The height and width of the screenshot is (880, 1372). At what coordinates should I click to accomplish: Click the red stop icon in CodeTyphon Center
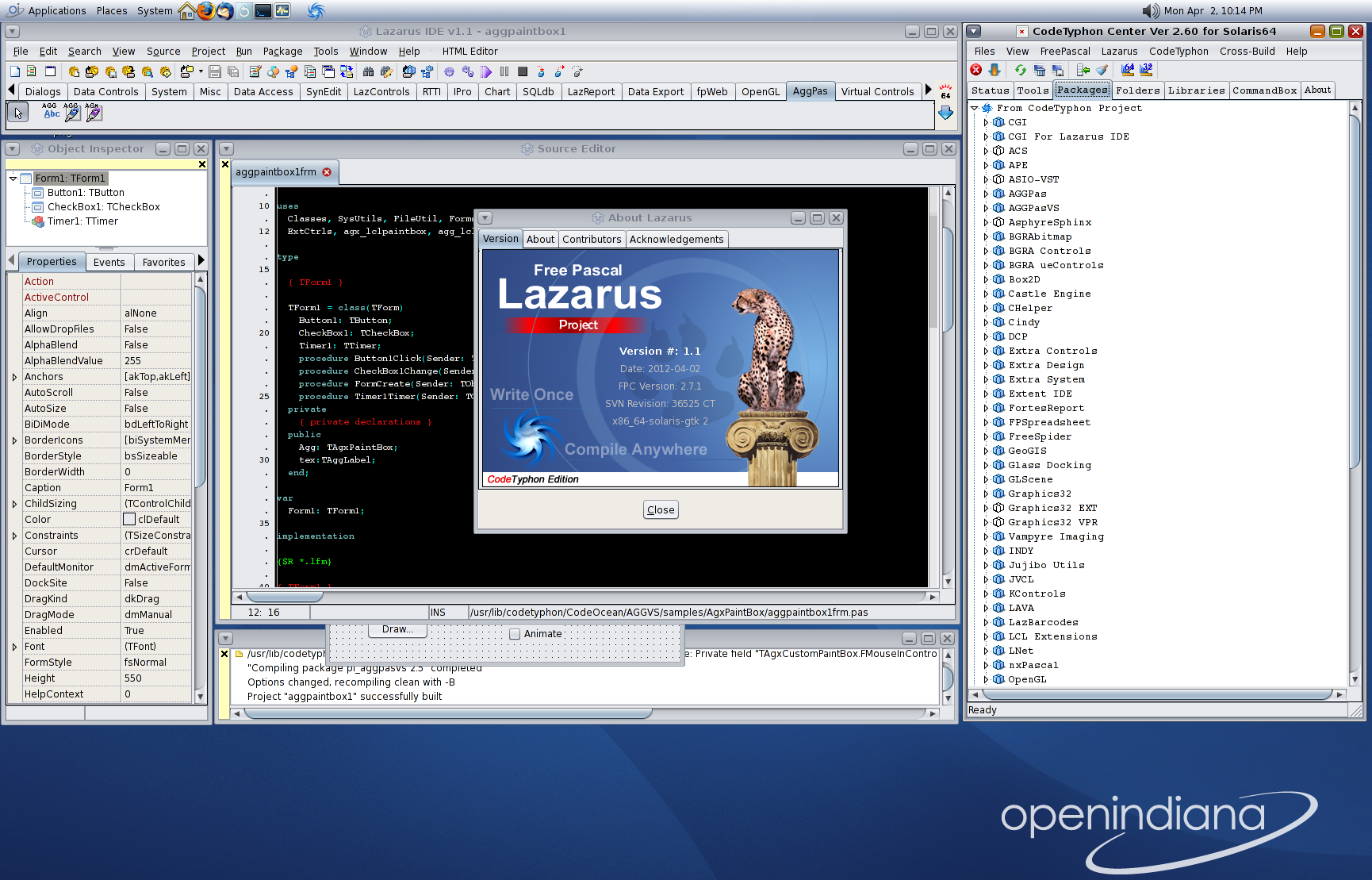click(976, 70)
